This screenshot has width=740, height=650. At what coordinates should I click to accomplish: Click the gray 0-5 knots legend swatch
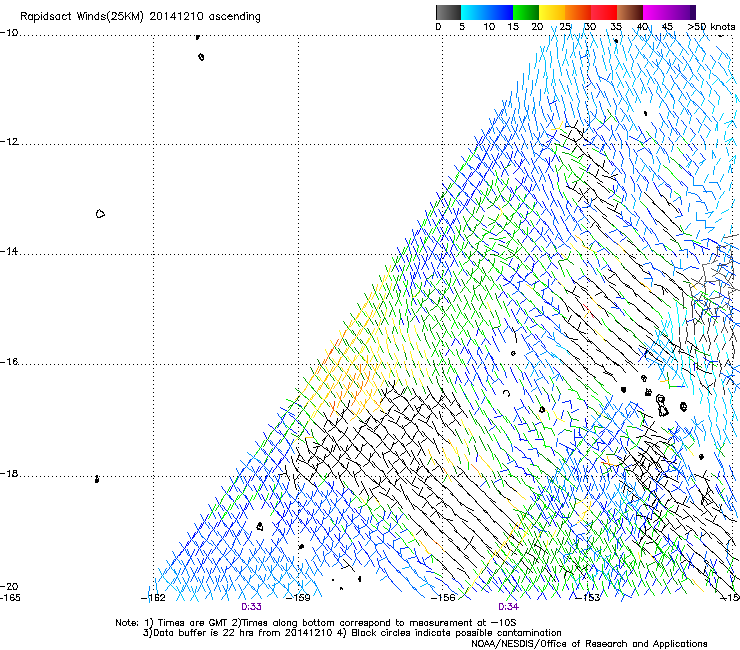[x=448, y=12]
